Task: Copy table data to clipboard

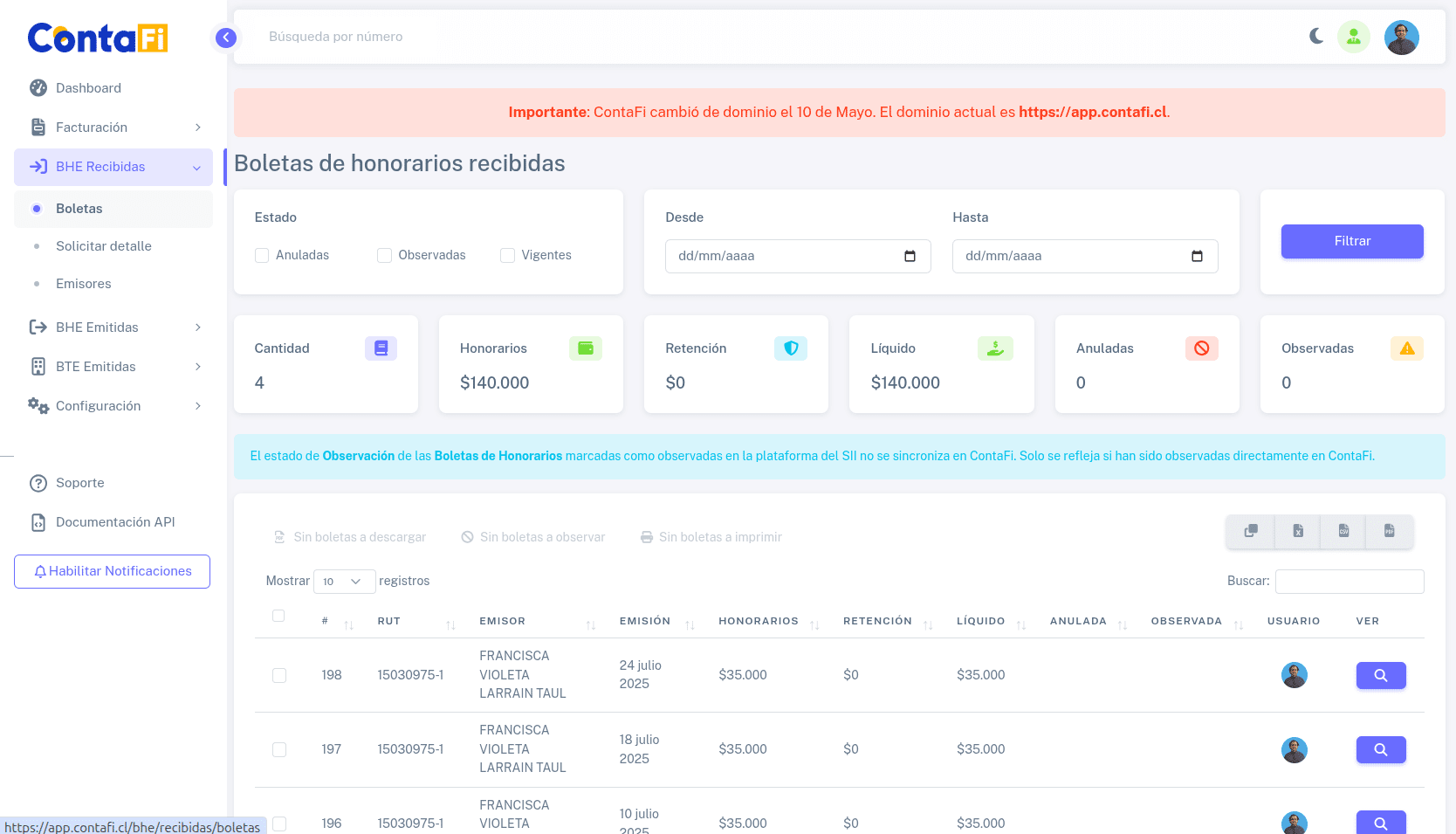Action: pos(1250,531)
